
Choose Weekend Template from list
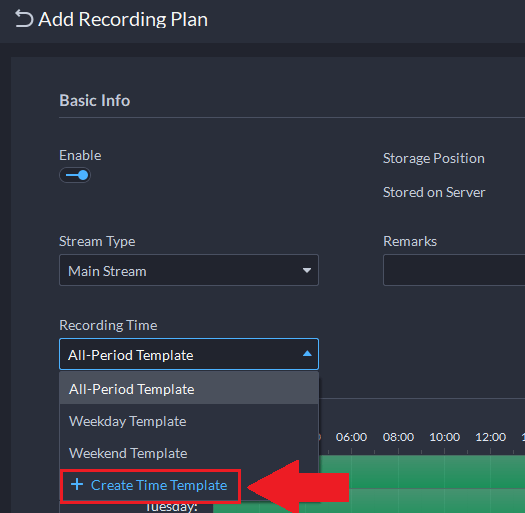click(x=189, y=453)
